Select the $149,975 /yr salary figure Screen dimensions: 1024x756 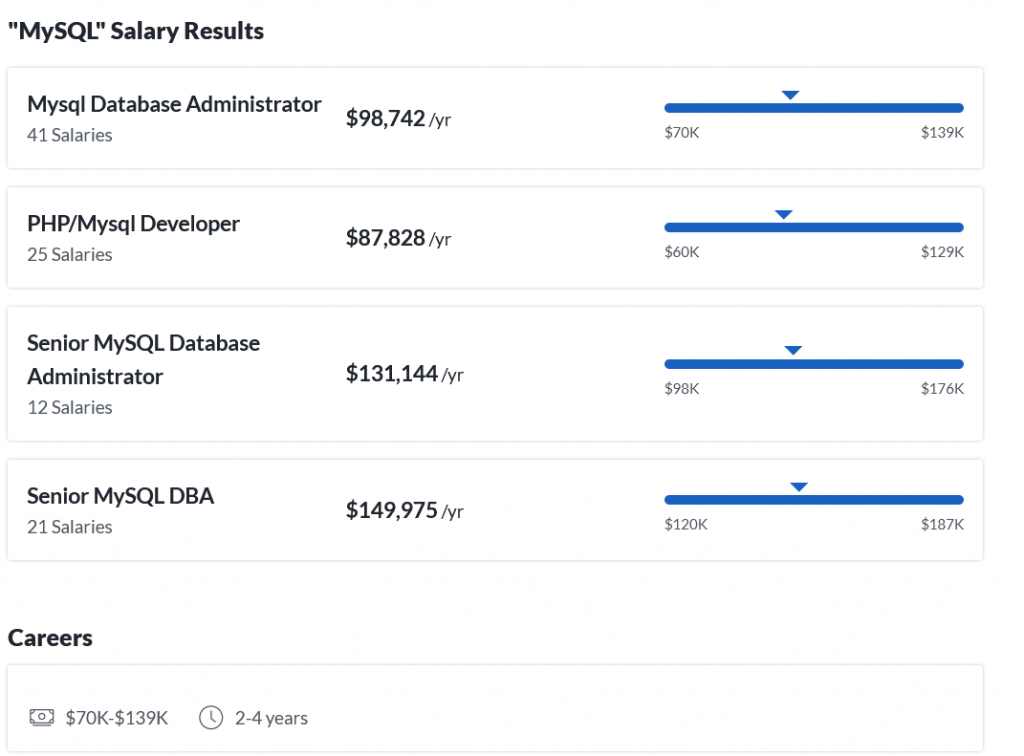click(x=404, y=511)
